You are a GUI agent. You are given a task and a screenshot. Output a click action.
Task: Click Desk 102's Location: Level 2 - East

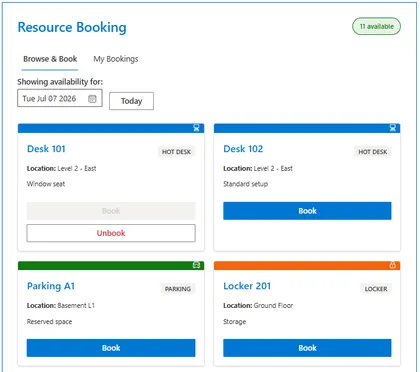[x=258, y=168]
